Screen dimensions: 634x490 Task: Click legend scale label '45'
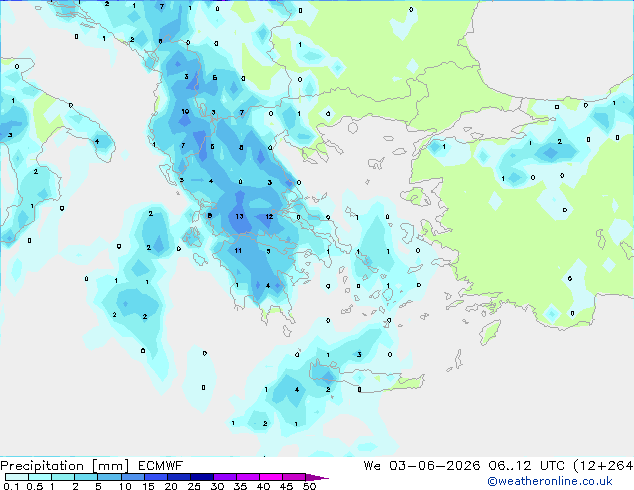click(286, 486)
